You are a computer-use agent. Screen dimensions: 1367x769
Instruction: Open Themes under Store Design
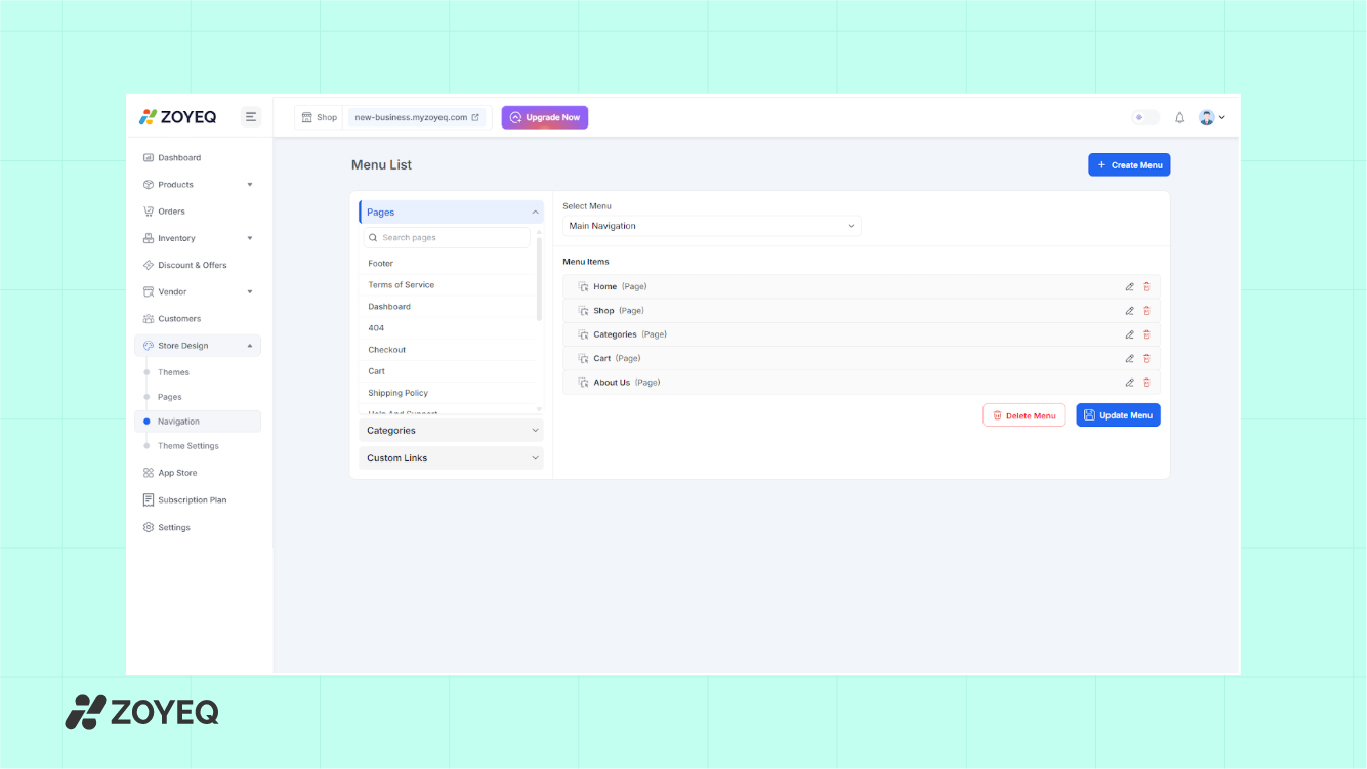(173, 372)
